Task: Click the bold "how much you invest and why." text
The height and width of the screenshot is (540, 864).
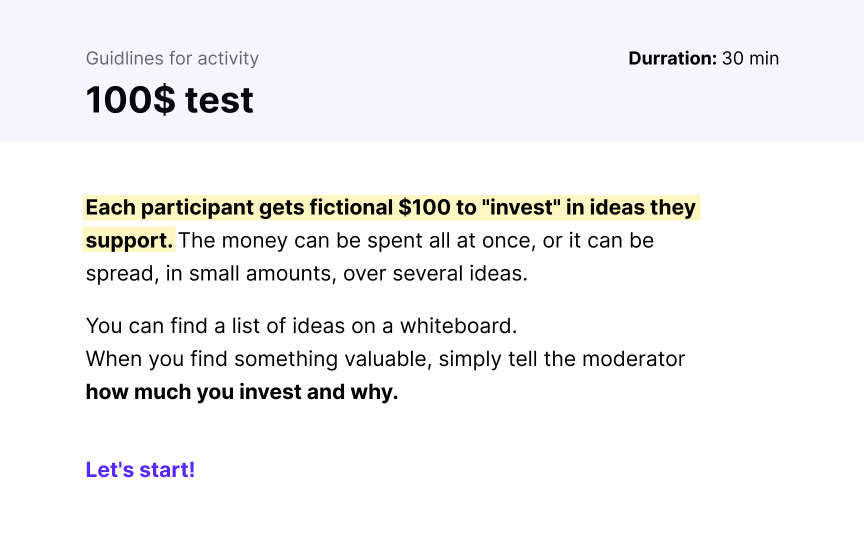Action: tap(242, 392)
